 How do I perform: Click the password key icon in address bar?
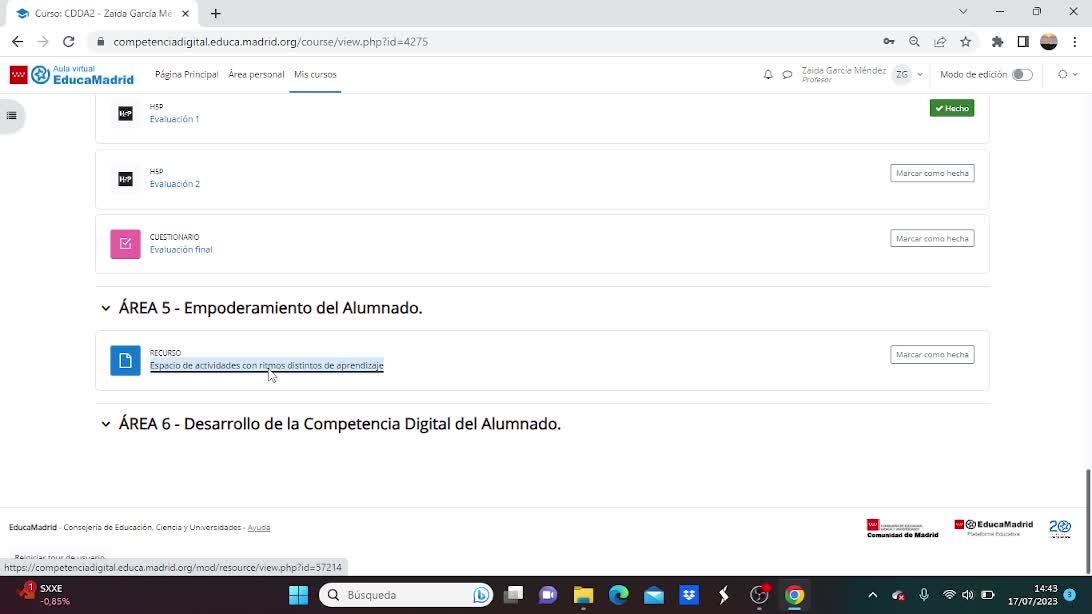click(x=889, y=42)
